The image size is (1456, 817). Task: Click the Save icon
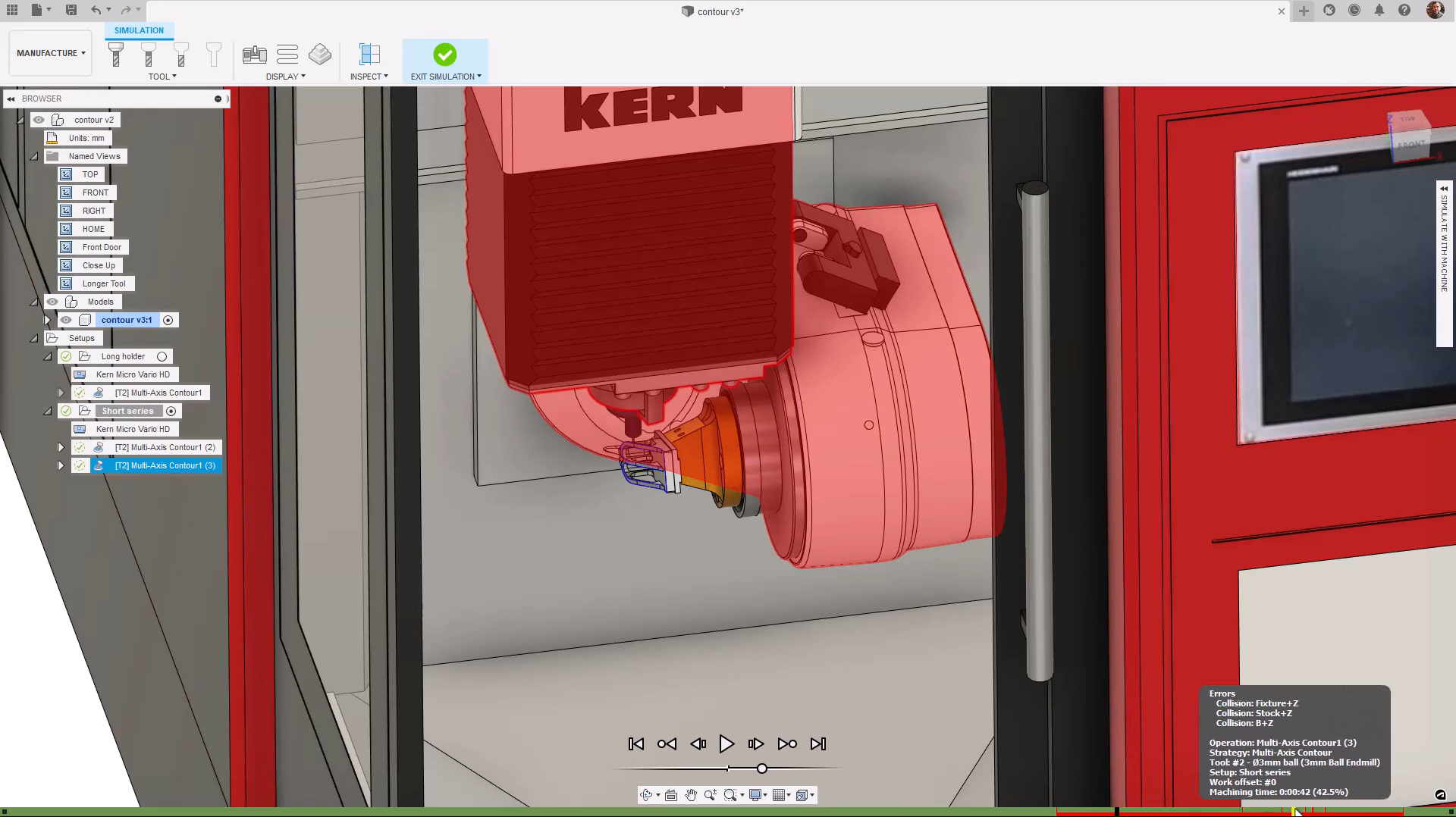click(71, 10)
